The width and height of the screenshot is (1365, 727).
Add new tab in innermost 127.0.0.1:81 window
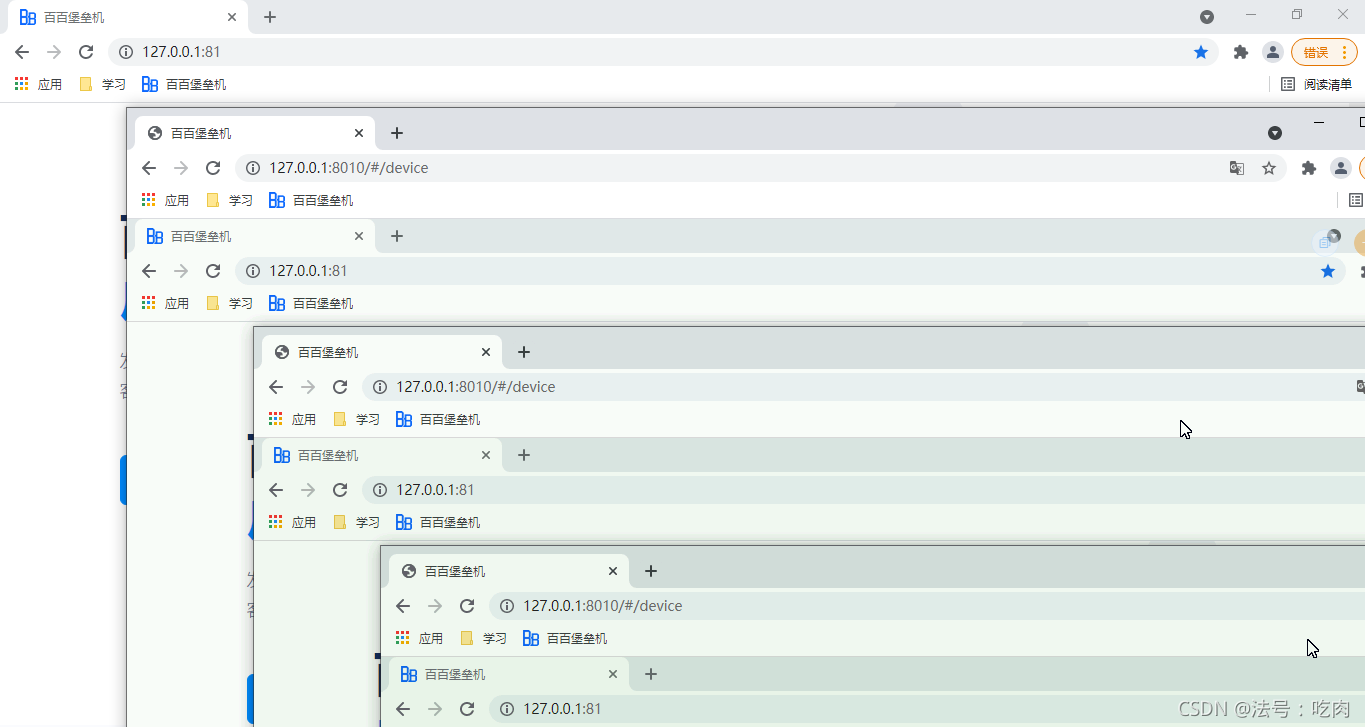point(651,674)
